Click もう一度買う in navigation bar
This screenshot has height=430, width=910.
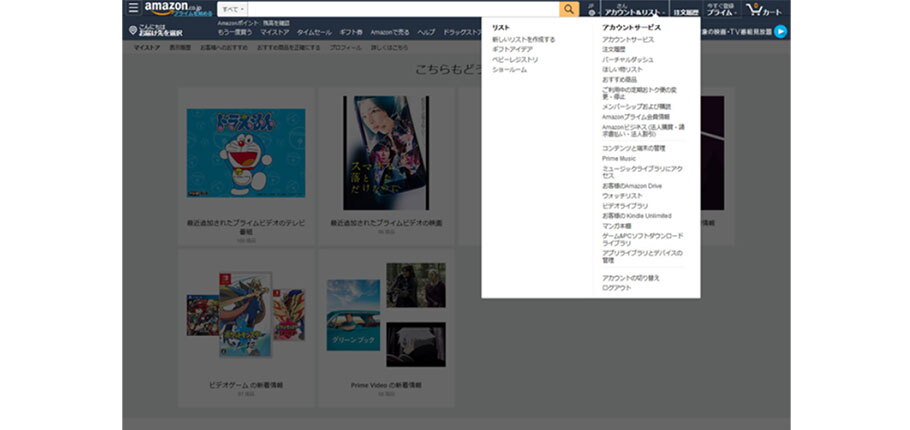pos(235,32)
